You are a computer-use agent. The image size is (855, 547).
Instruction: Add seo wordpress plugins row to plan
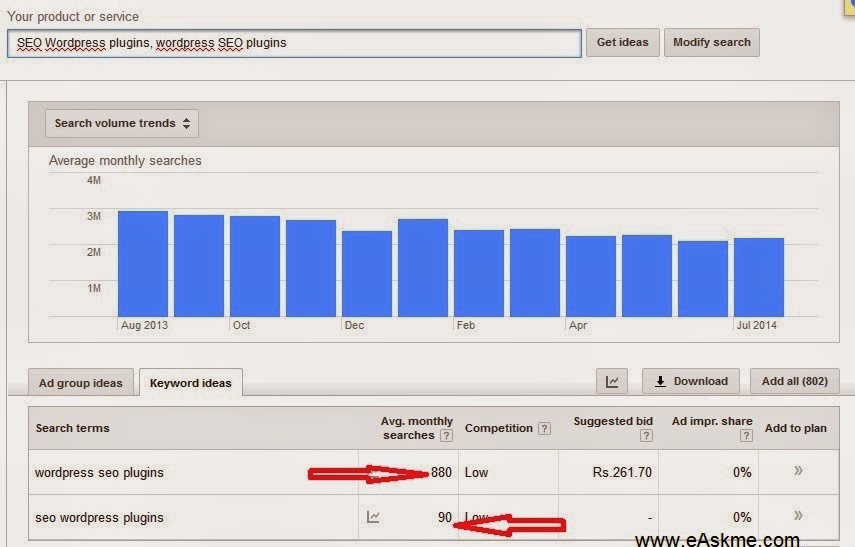[798, 515]
